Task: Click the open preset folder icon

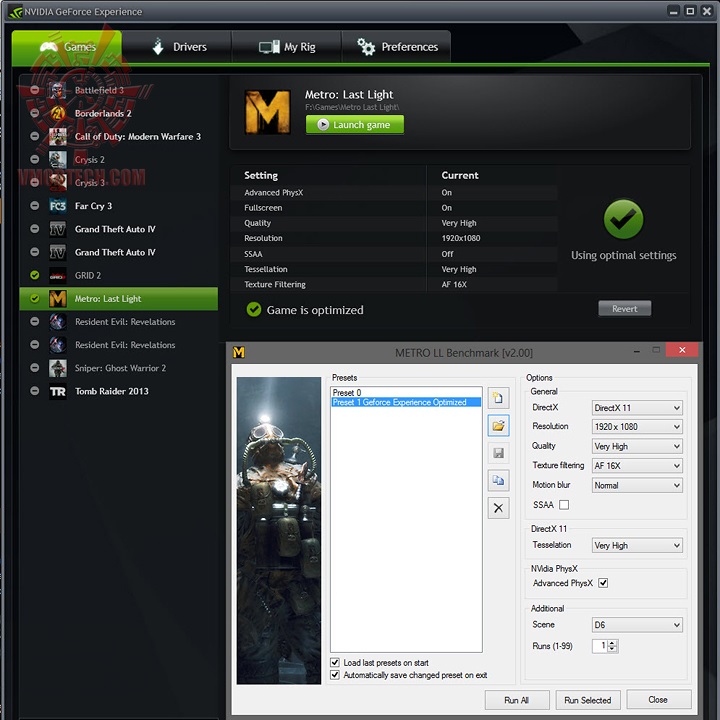Action: tap(498, 425)
